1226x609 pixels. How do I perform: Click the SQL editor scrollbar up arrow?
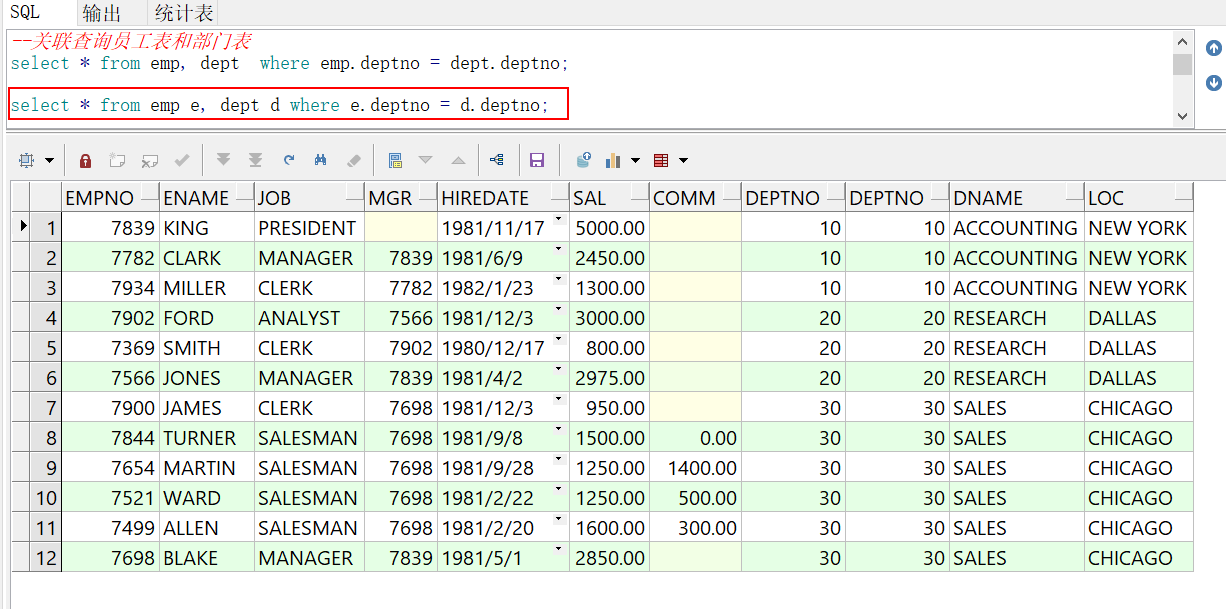tap(1183, 42)
